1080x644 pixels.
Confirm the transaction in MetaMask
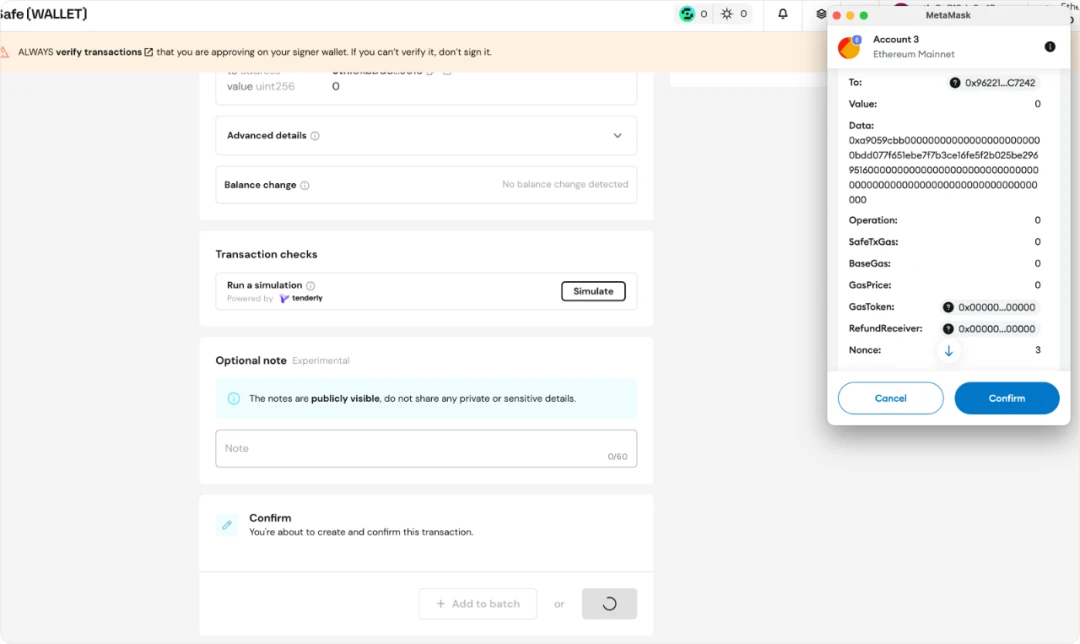pos(1006,398)
